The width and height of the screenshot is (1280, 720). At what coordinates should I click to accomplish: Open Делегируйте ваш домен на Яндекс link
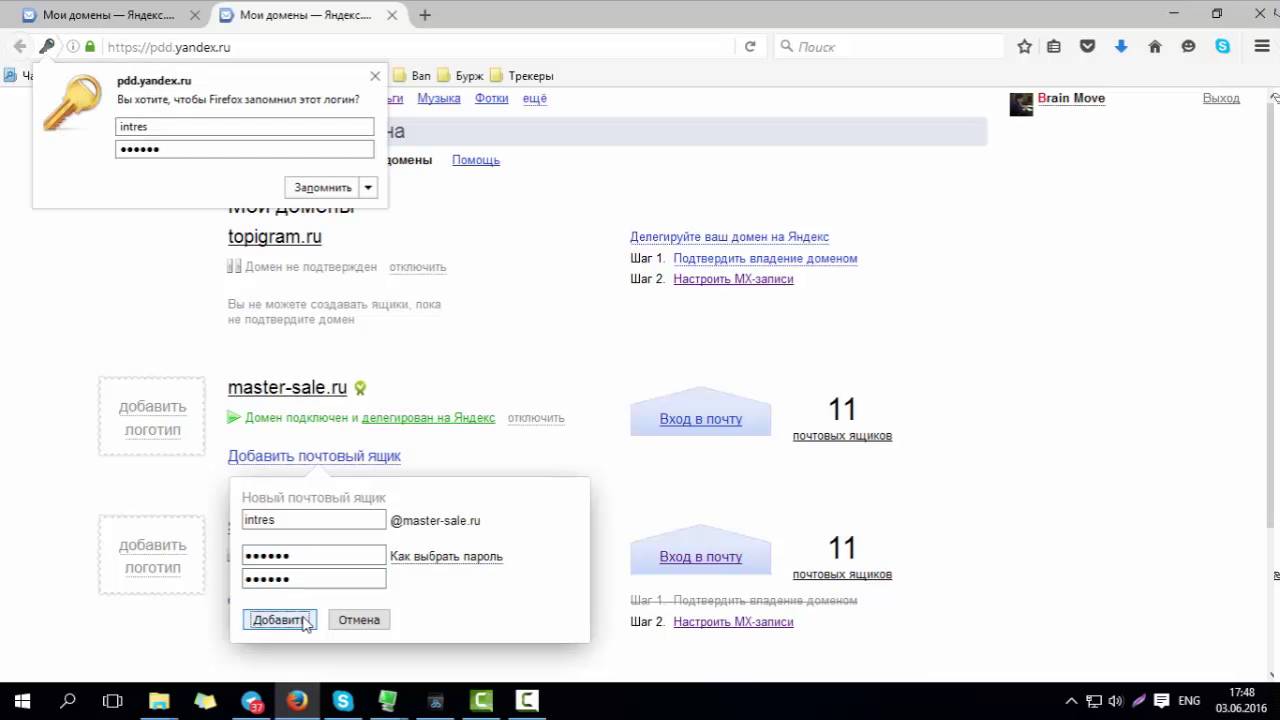tap(729, 237)
